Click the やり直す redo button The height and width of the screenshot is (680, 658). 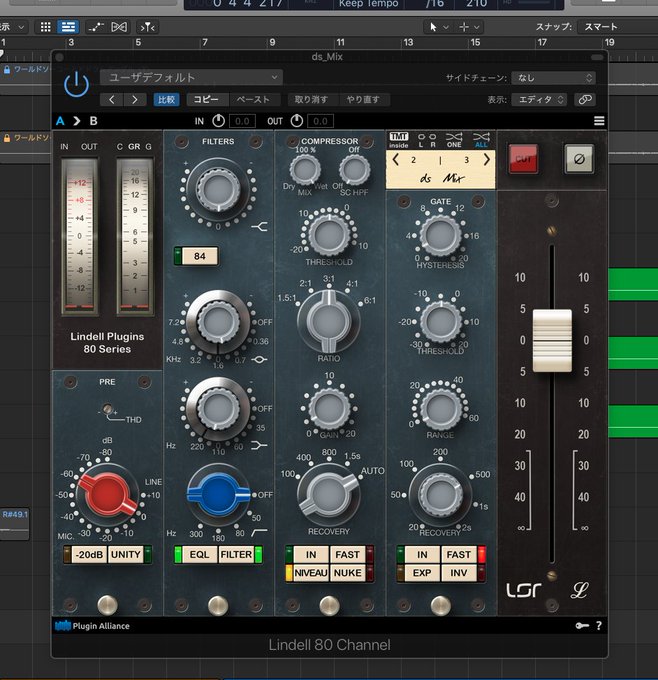coord(363,100)
